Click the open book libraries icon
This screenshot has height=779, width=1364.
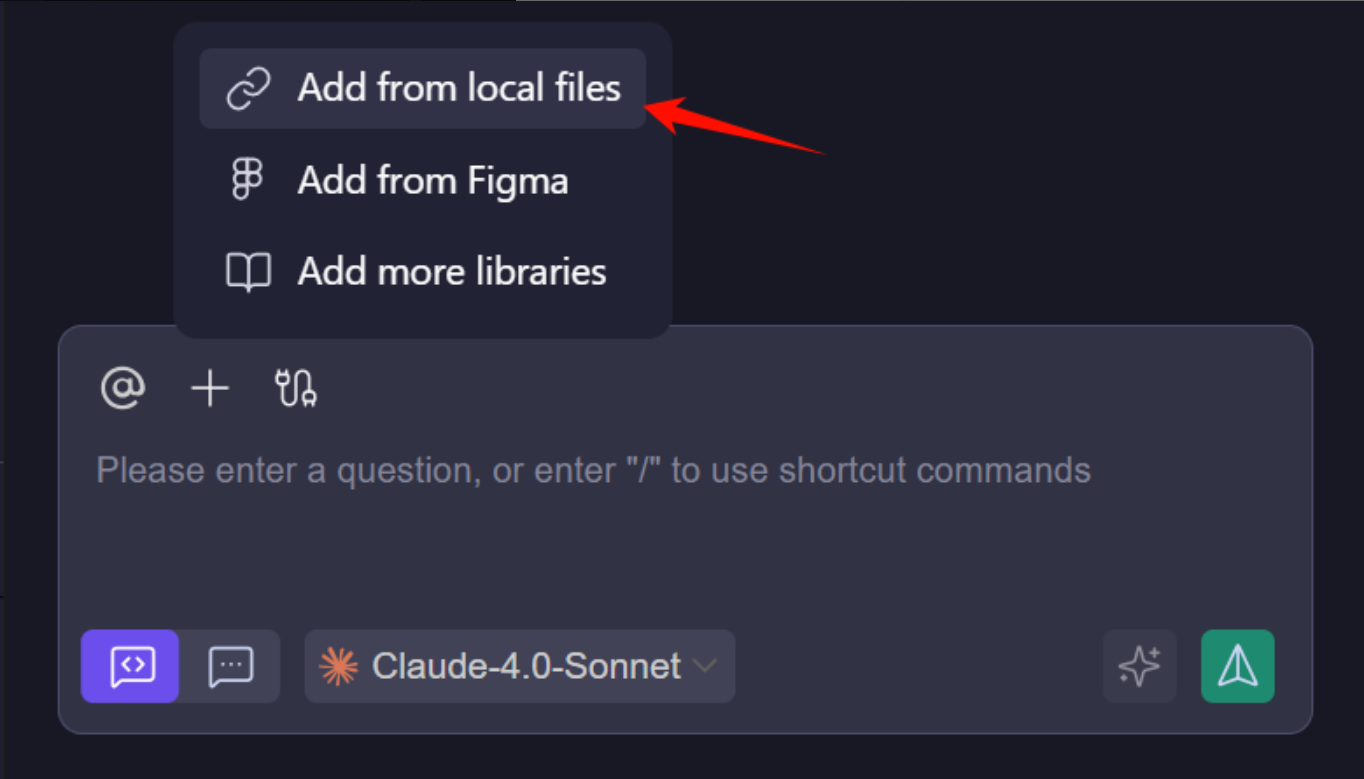point(248,272)
